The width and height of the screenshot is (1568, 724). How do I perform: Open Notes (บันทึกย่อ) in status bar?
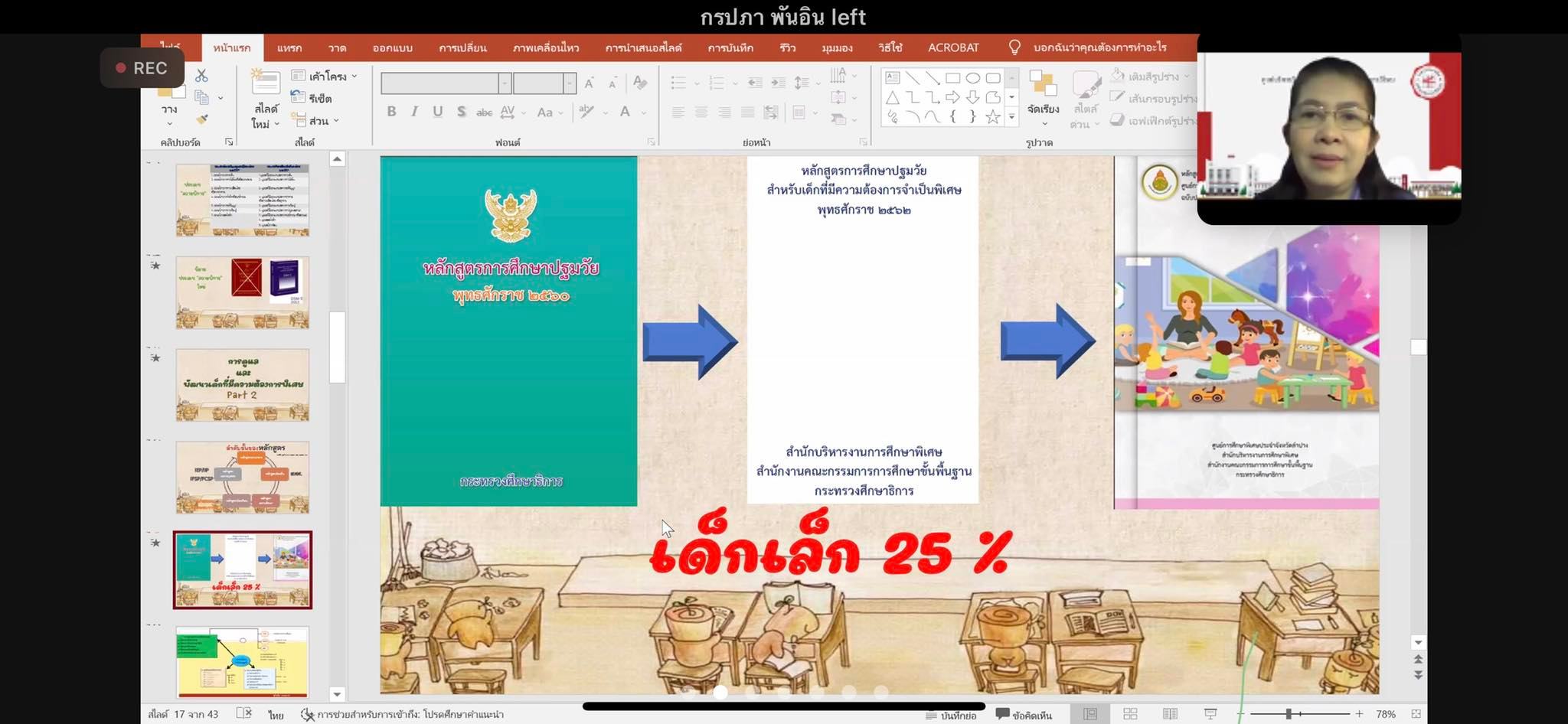951,715
